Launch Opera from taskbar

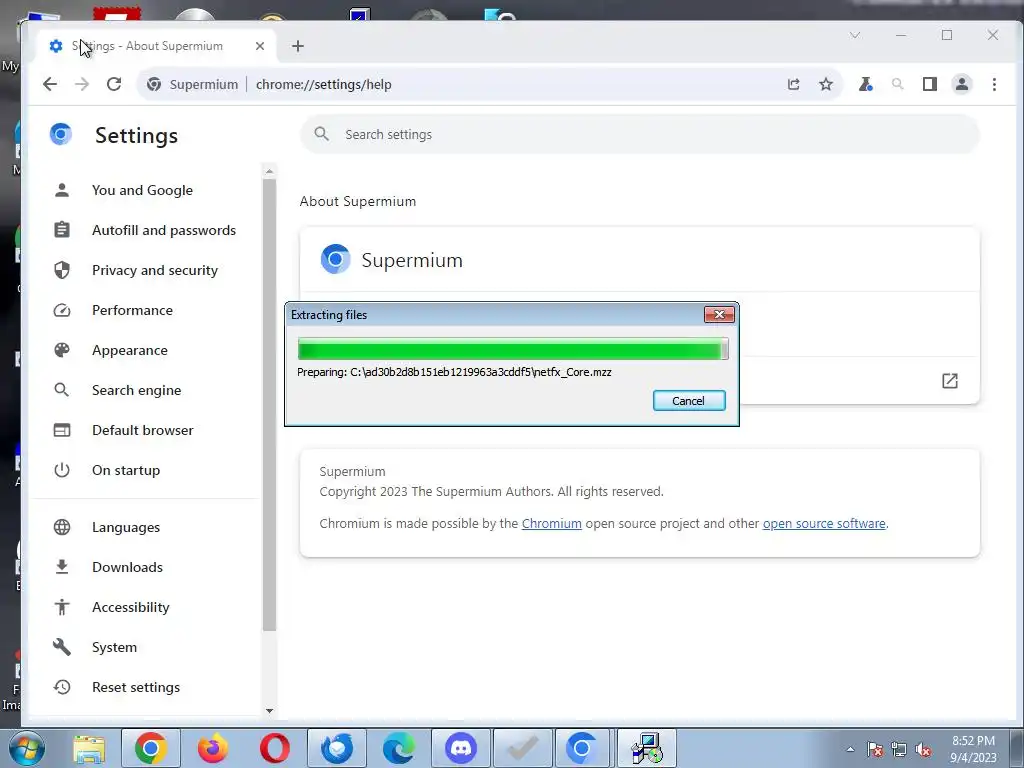click(x=275, y=748)
